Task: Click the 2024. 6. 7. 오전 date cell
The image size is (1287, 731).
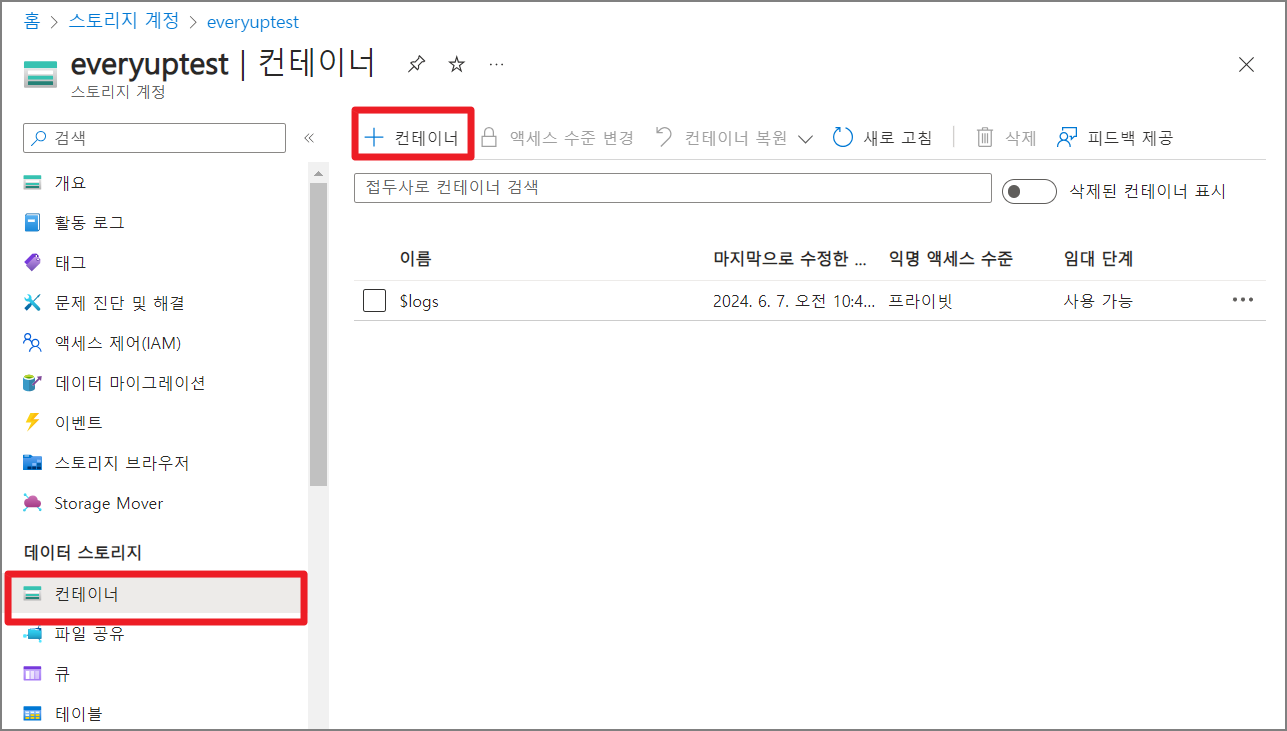Action: coord(794,301)
